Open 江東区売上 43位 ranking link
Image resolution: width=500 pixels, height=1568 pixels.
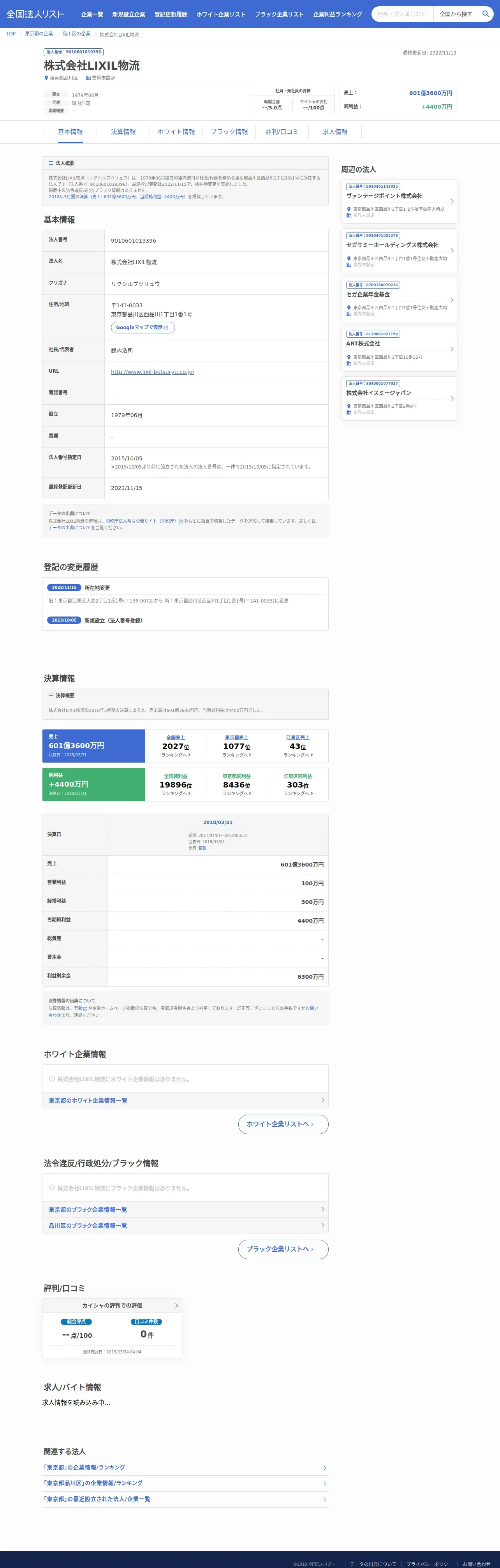298,746
